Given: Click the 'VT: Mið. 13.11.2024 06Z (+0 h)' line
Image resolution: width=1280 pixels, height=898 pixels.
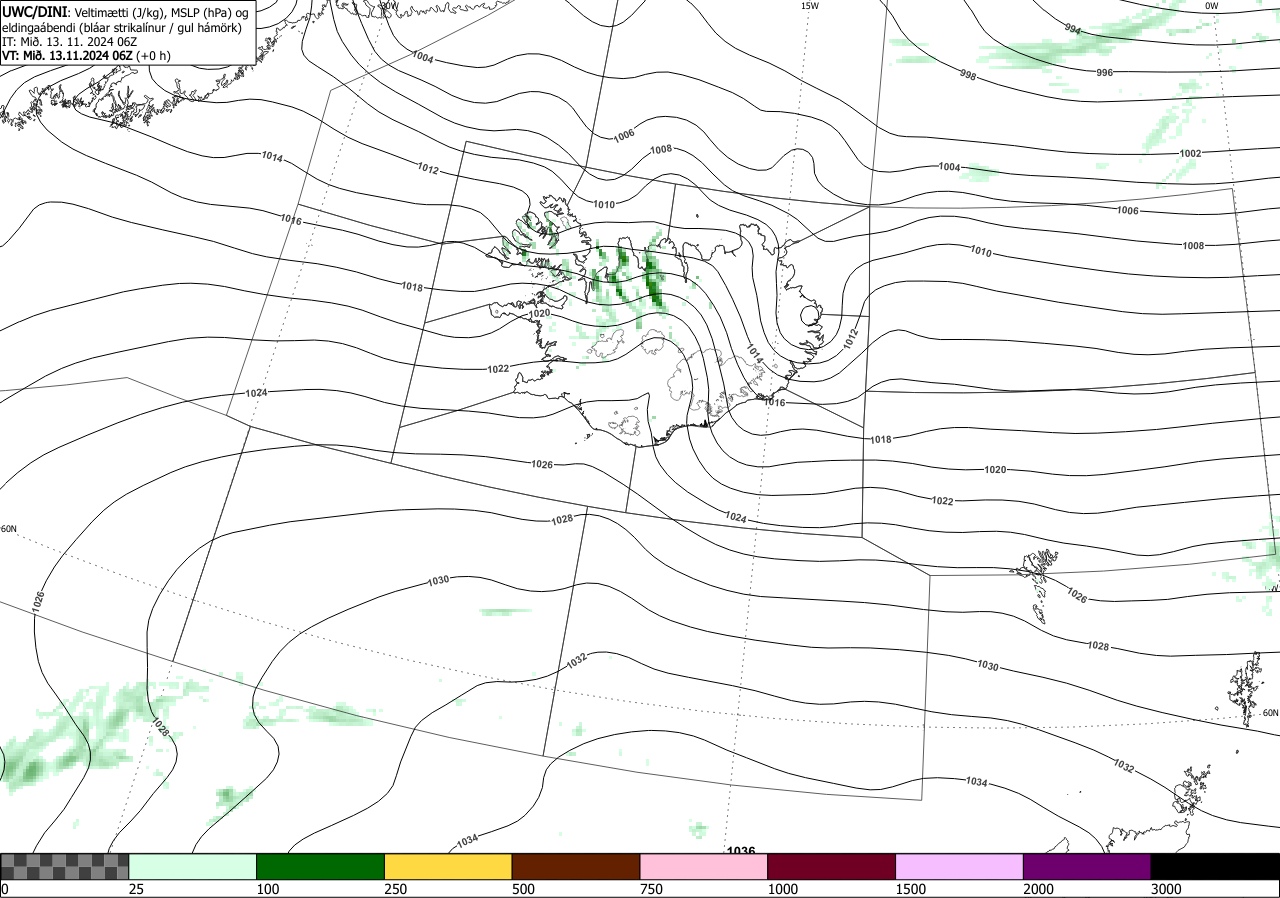Looking at the screenshot, I should pyautogui.click(x=86, y=56).
